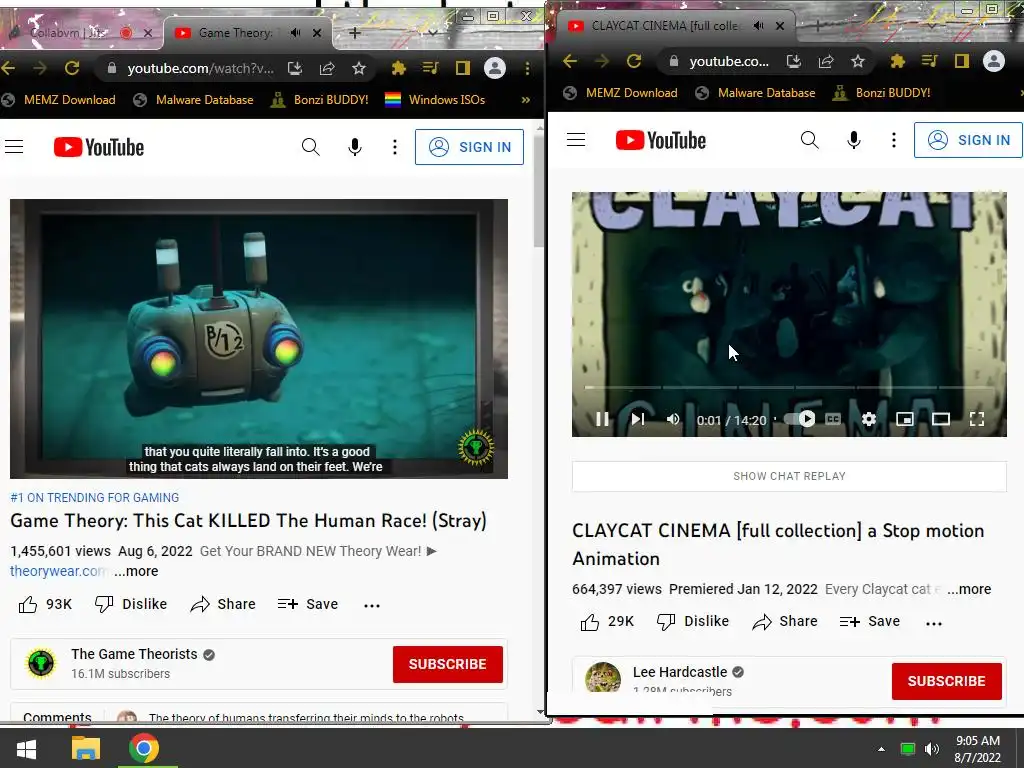Go back in right Chrome window
Image resolution: width=1024 pixels, height=768 pixels.
click(570, 61)
